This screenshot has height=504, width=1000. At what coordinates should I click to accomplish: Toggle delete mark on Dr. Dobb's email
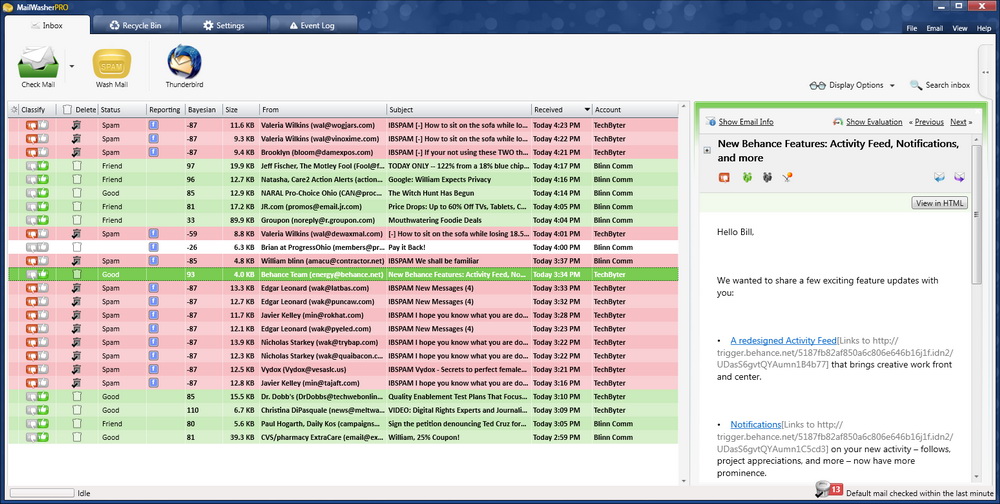(77, 396)
